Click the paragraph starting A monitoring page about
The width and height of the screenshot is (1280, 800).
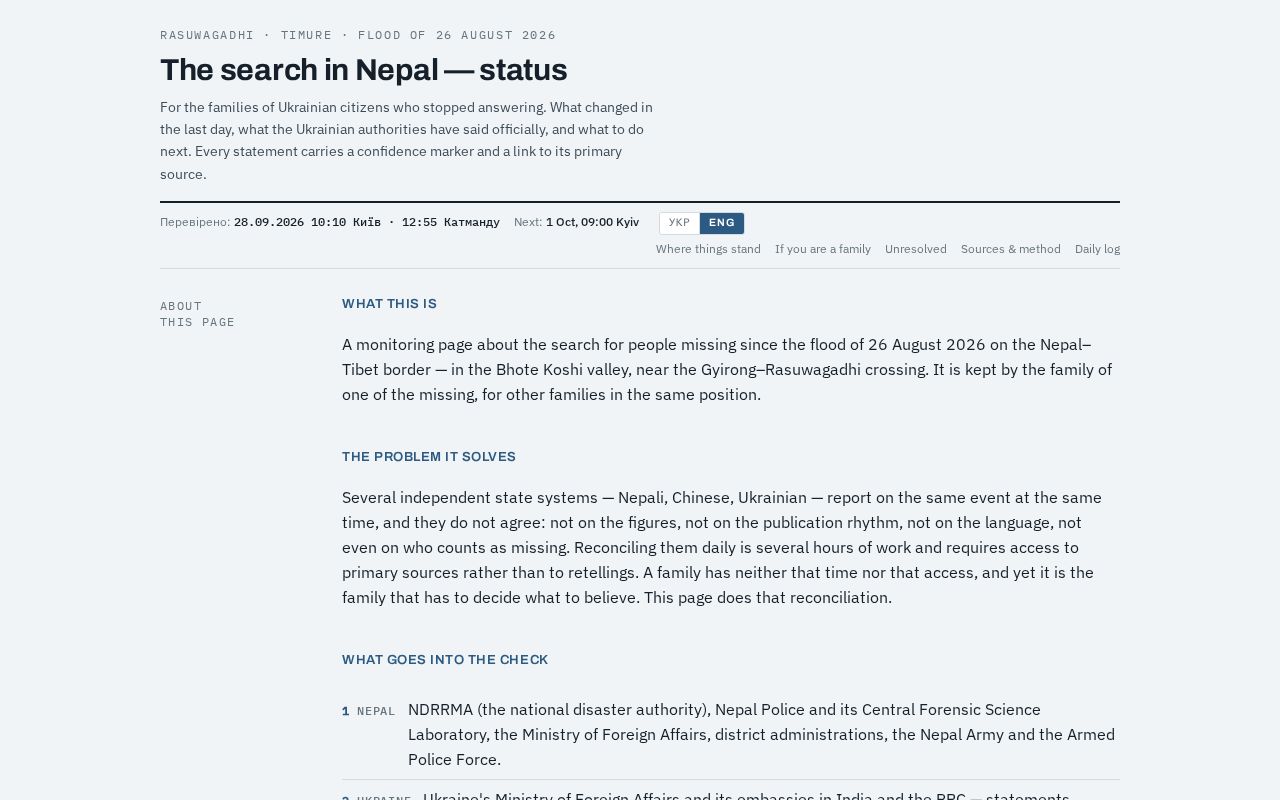[727, 370]
